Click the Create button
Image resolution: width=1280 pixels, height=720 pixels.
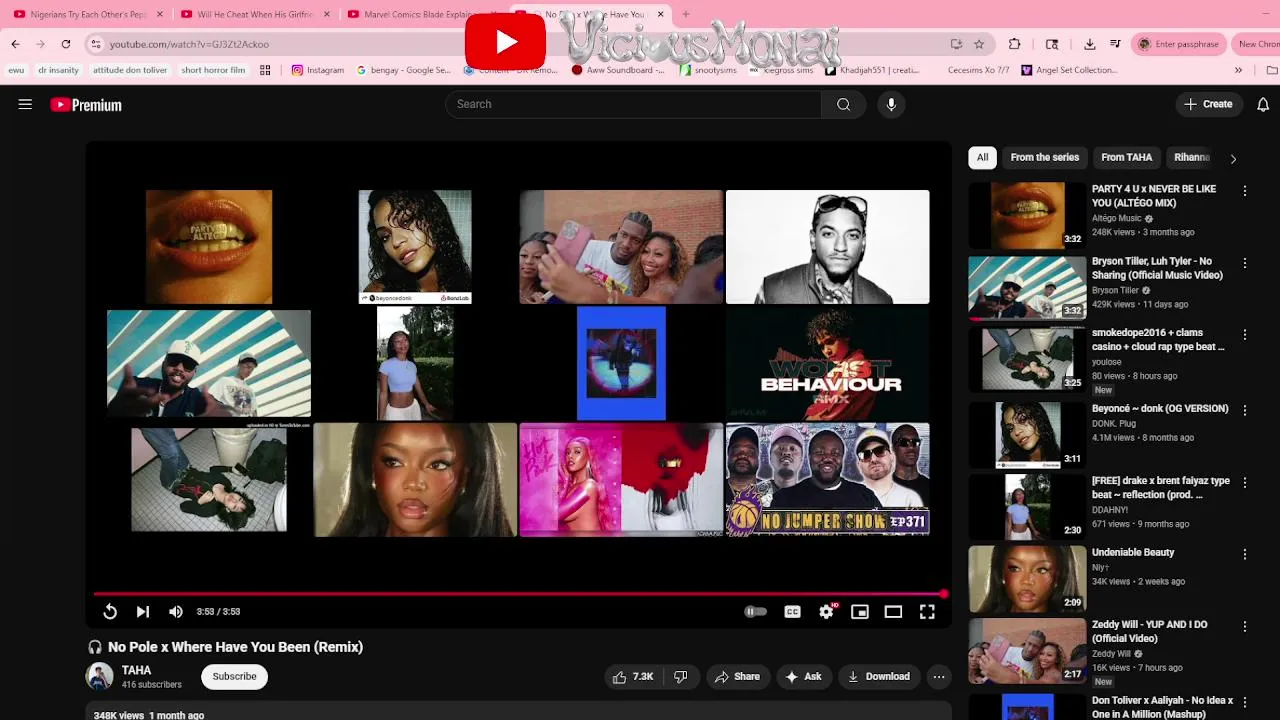tap(1208, 104)
